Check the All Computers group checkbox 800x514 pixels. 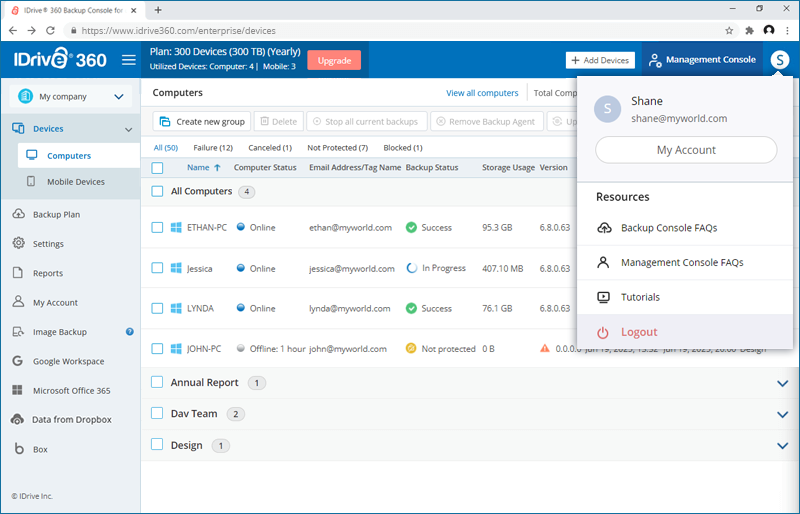pyautogui.click(x=157, y=191)
